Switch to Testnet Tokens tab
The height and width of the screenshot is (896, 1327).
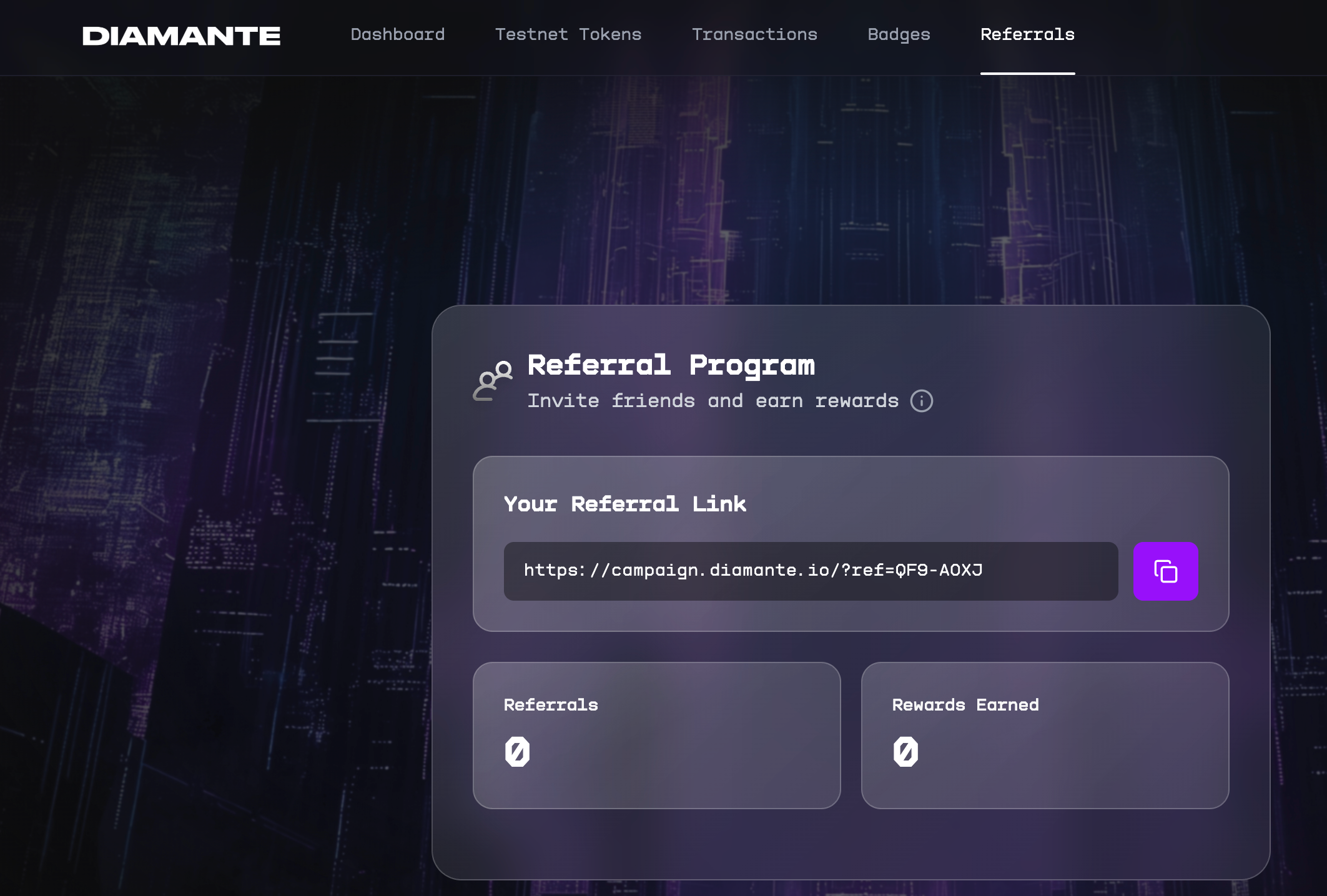point(568,34)
